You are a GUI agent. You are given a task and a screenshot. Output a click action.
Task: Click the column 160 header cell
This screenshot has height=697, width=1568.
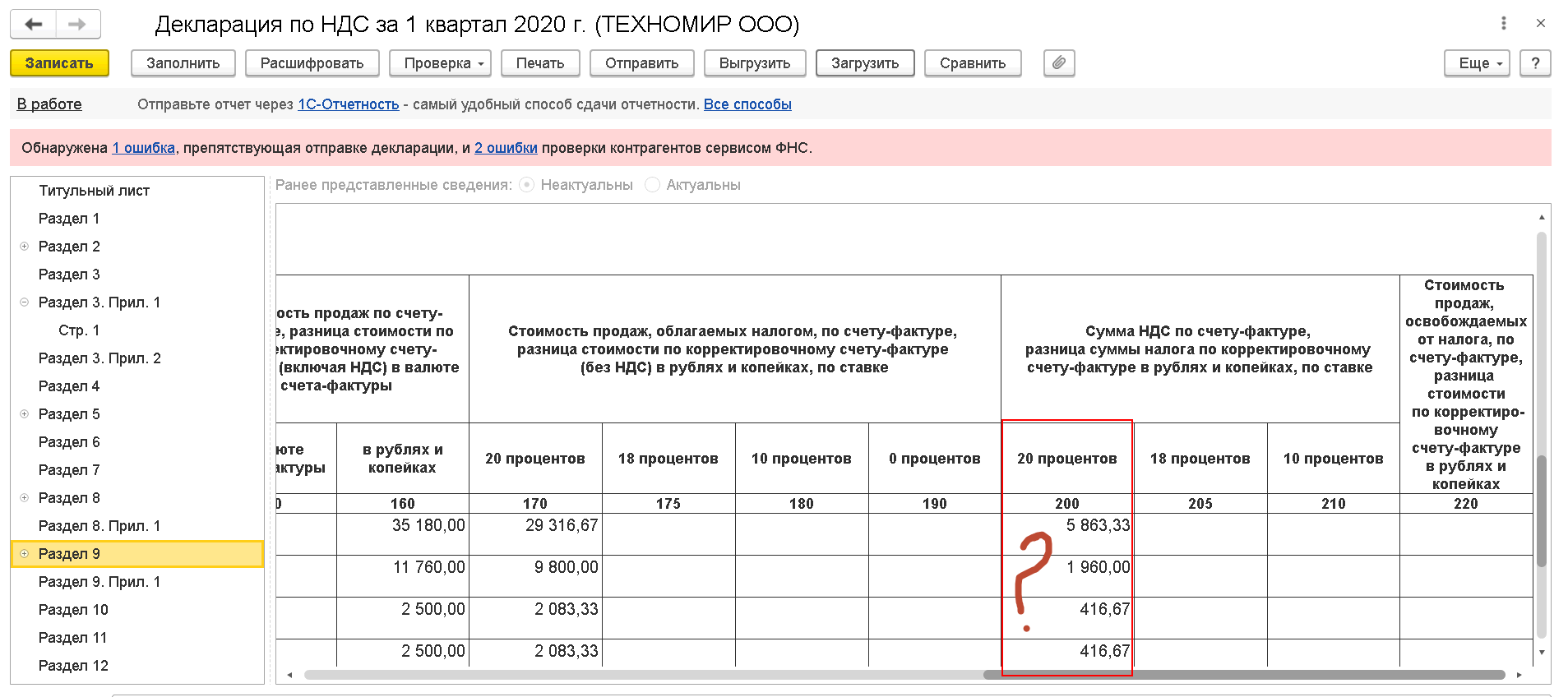pyautogui.click(x=403, y=504)
